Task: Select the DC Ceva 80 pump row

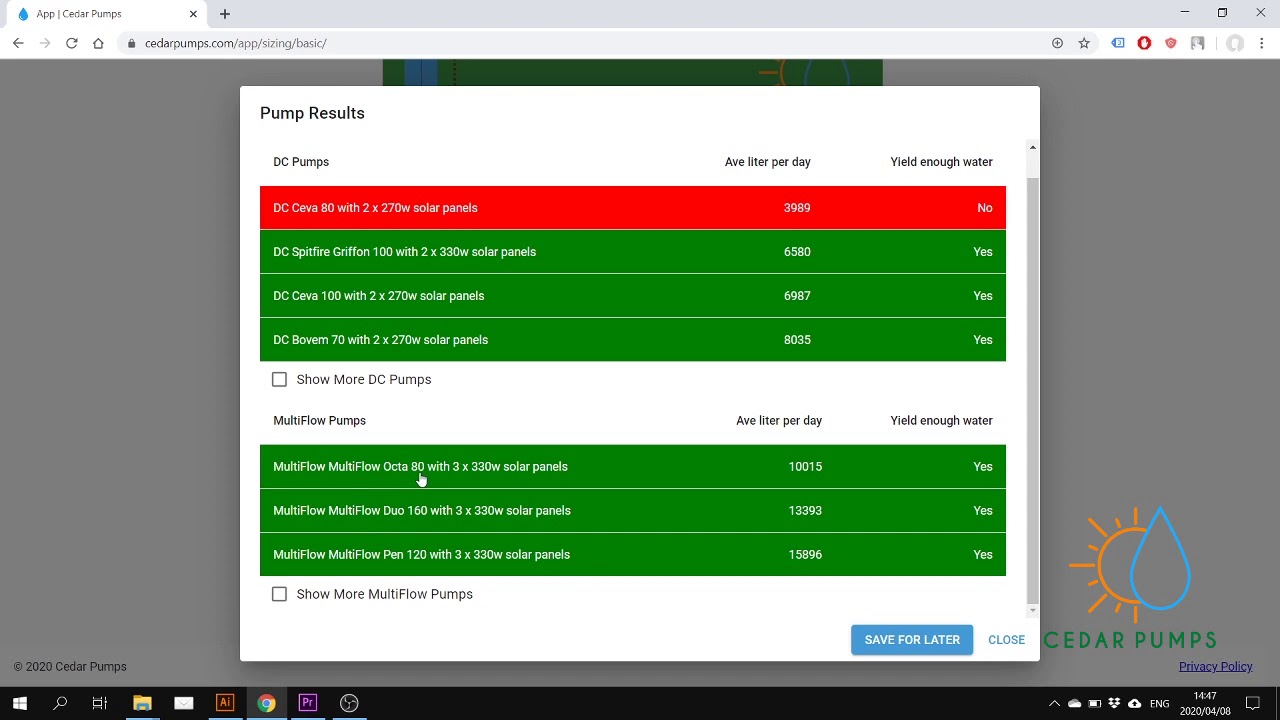Action: 633,208
